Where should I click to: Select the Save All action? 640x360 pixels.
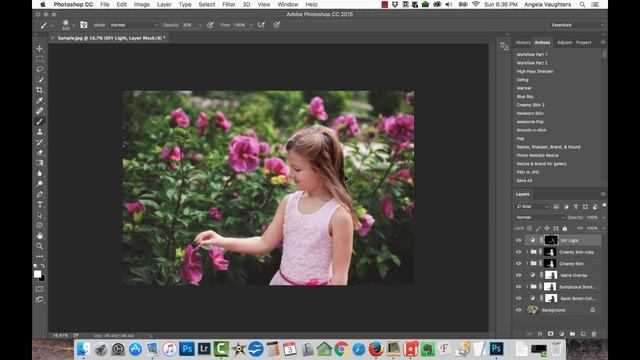[524, 180]
